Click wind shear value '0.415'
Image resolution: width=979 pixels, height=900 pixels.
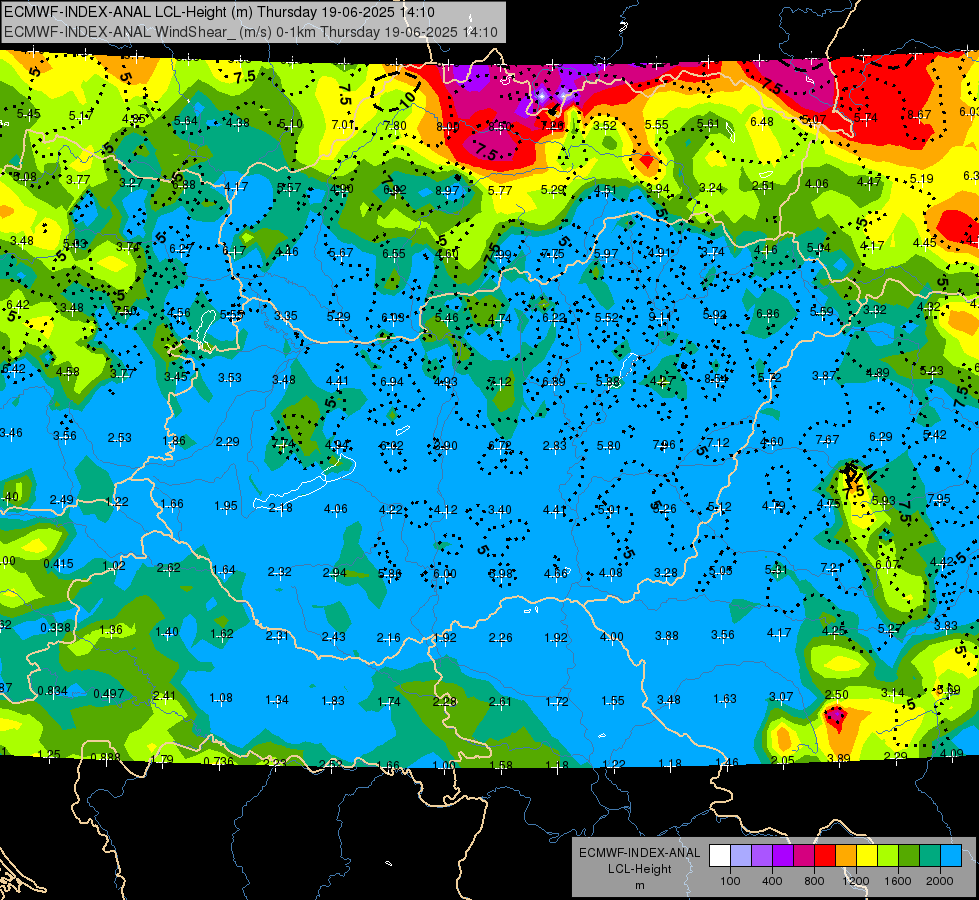[58, 564]
